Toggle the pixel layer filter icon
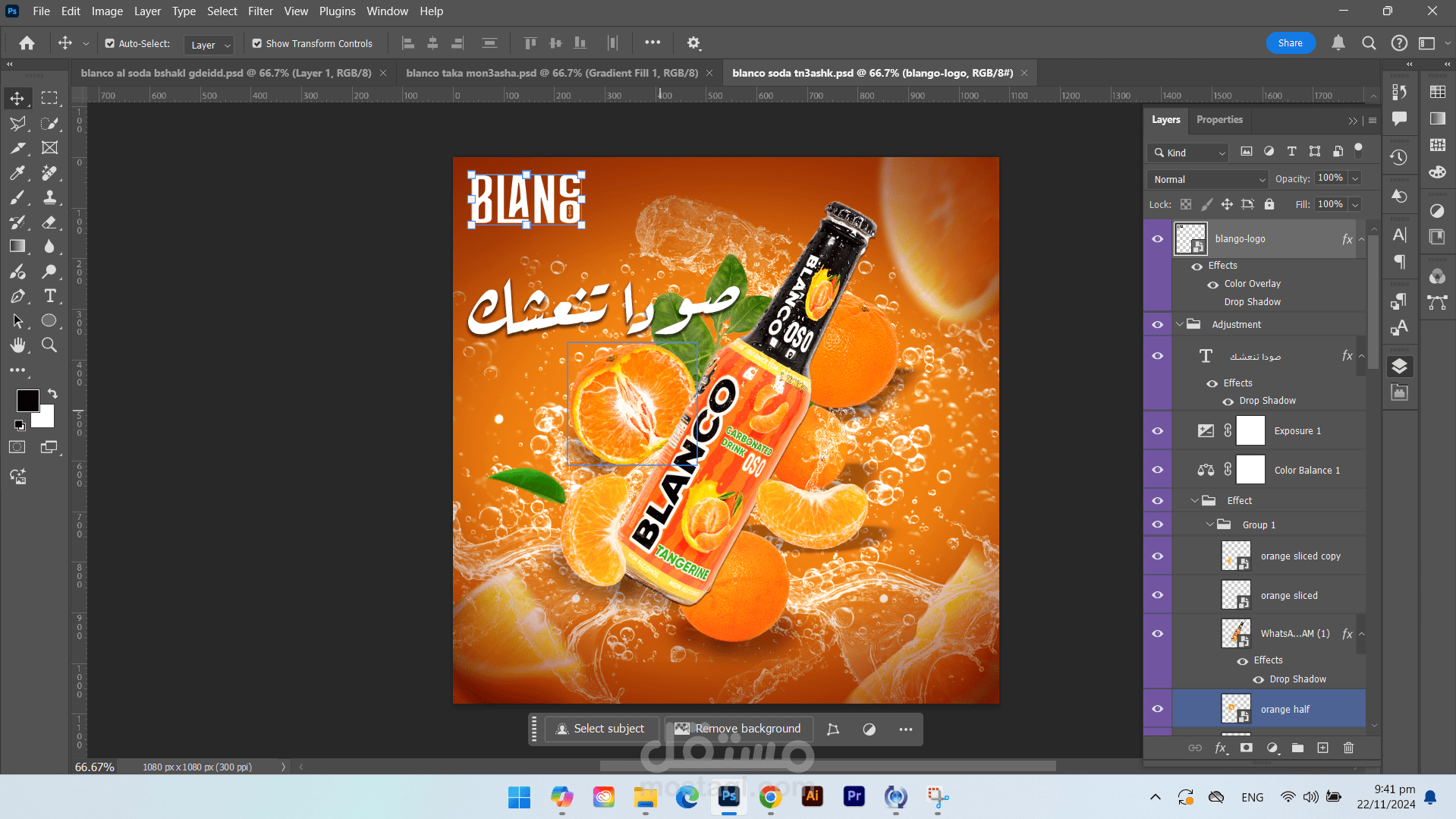The height and width of the screenshot is (819, 1456). tap(1246, 152)
